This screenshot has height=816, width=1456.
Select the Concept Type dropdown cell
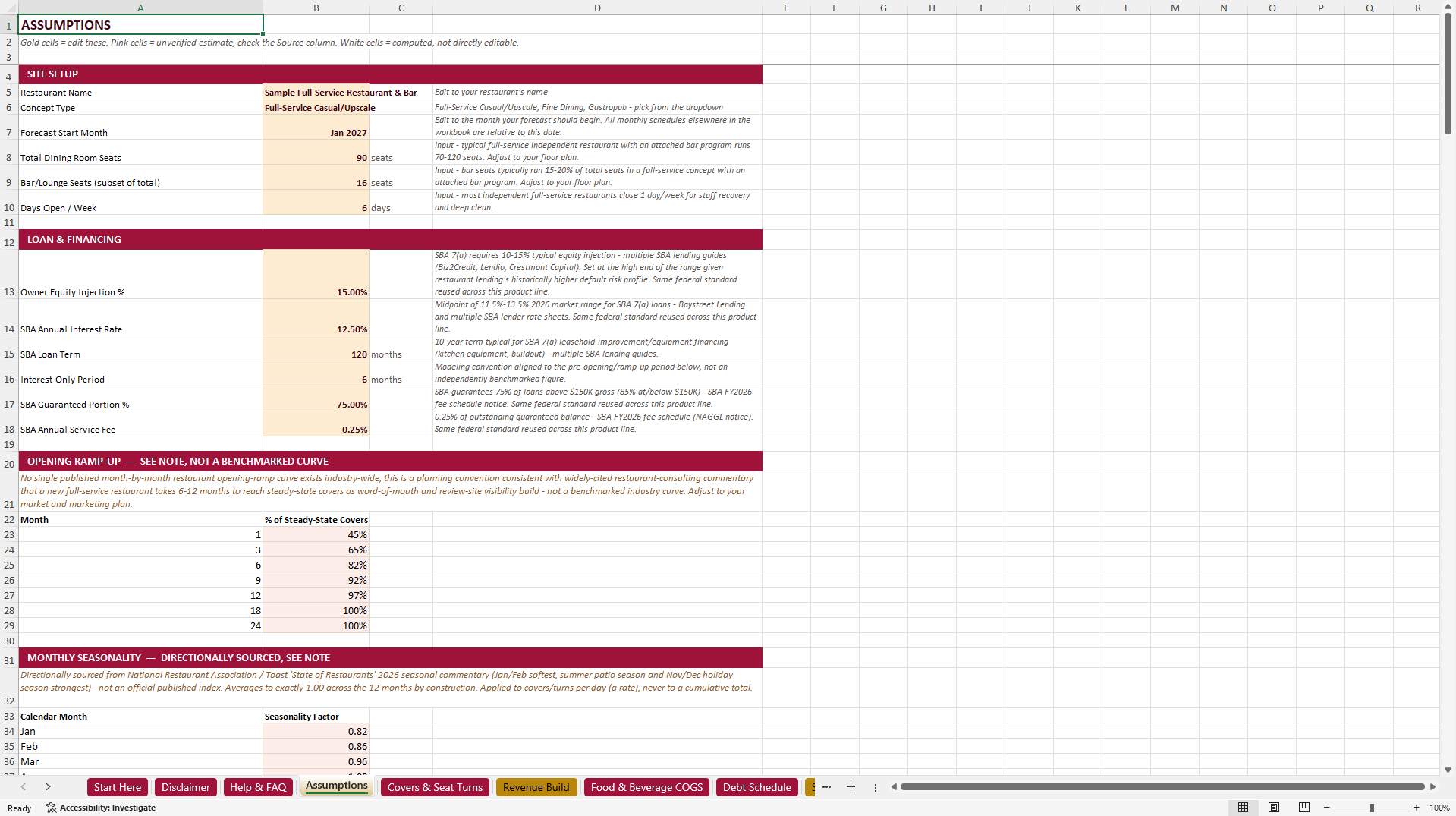tap(316, 107)
